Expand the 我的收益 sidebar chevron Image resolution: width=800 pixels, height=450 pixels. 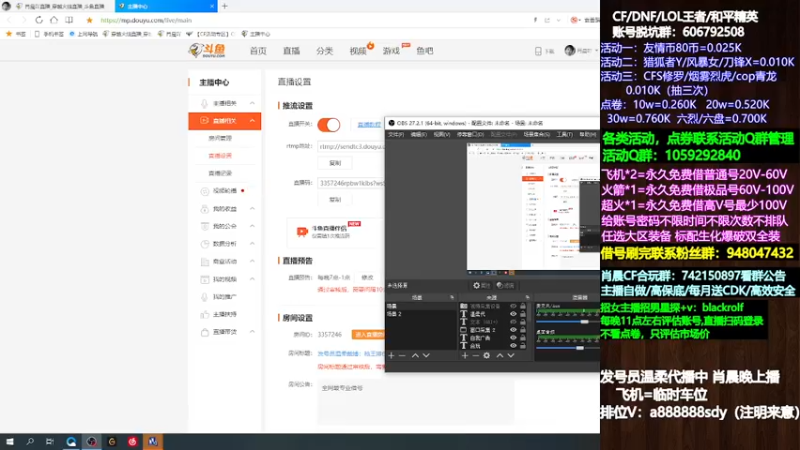(x=252, y=209)
